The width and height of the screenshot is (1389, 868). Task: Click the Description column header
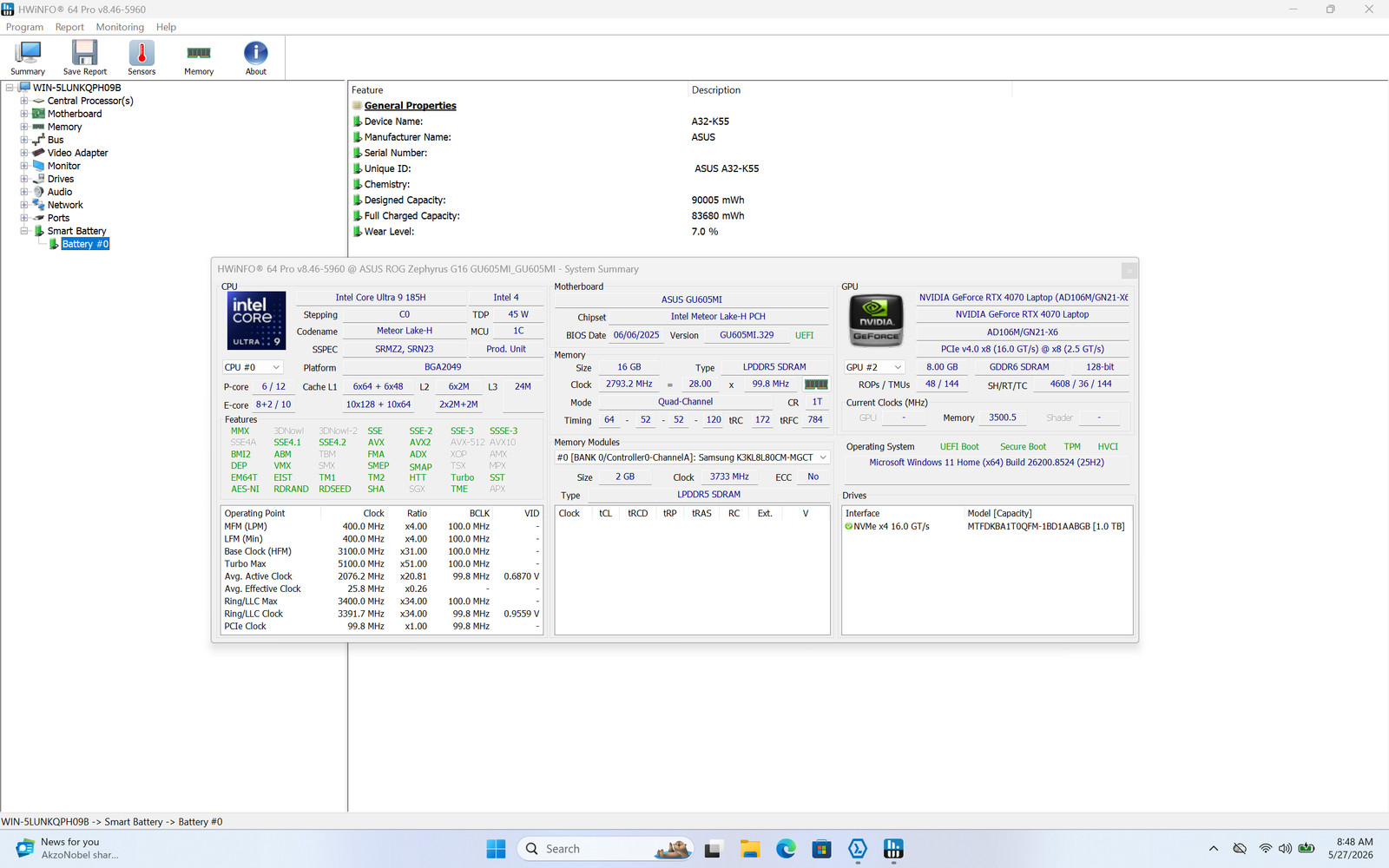click(716, 90)
